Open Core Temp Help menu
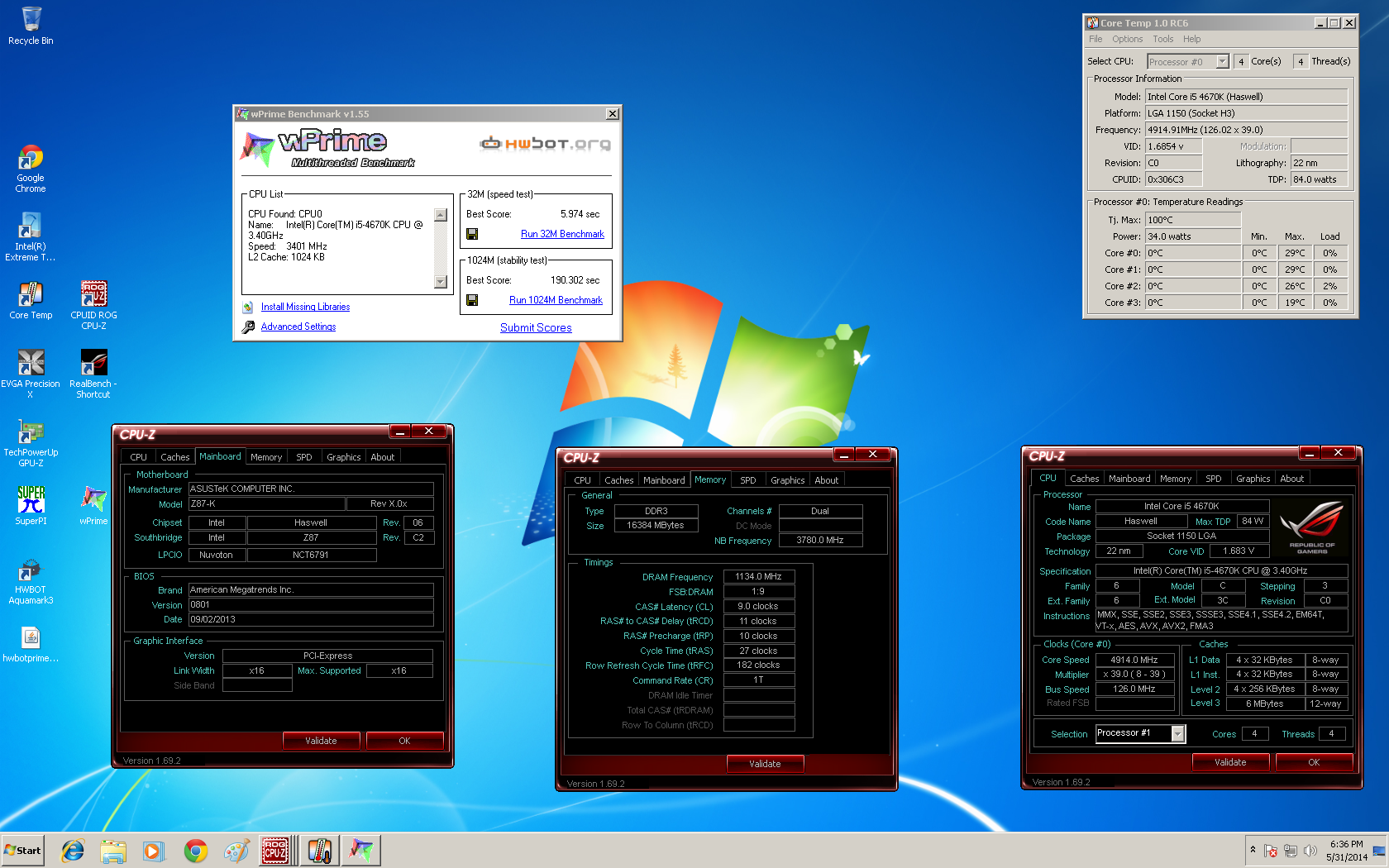The height and width of the screenshot is (868, 1389). tap(1191, 39)
